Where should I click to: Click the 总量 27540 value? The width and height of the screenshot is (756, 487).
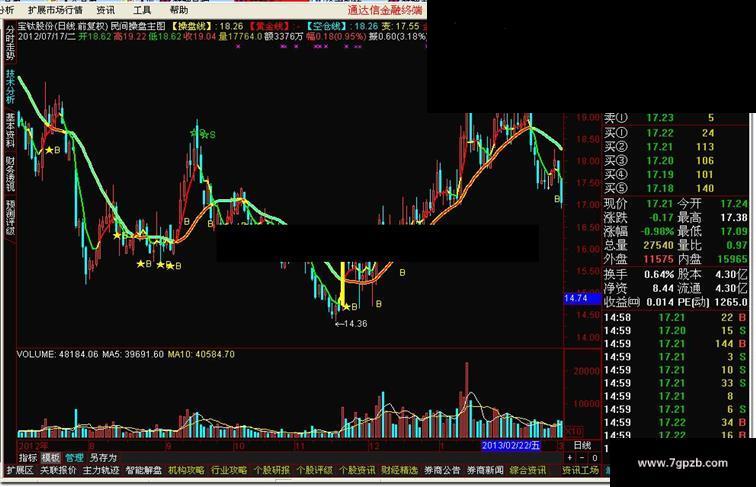tap(658, 245)
